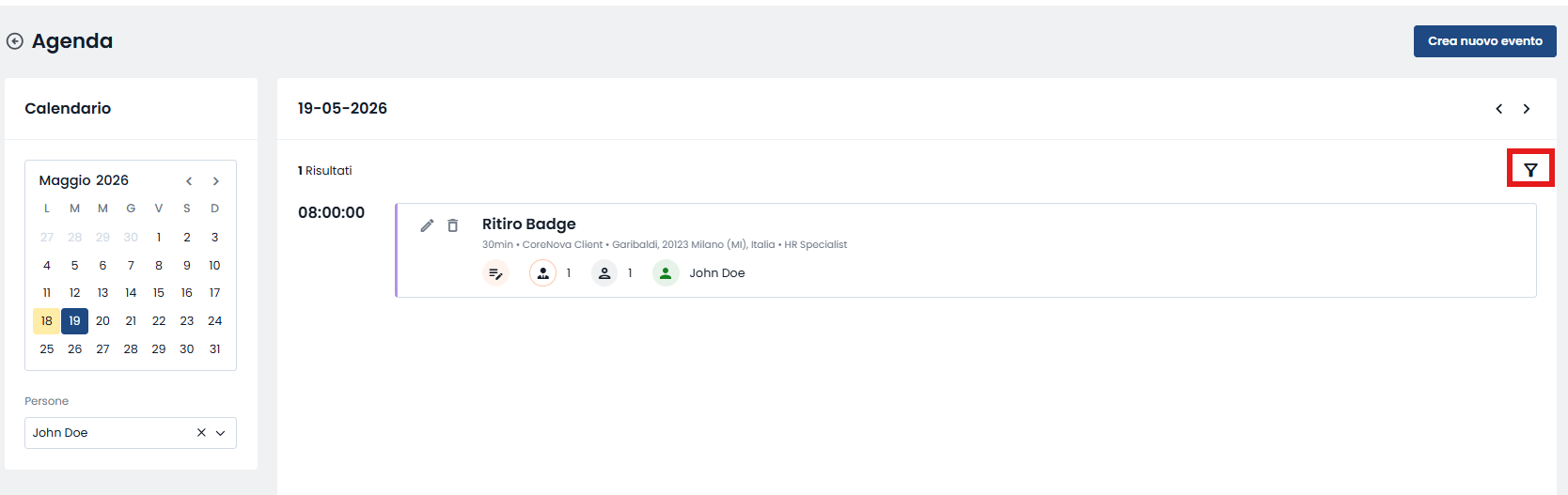Viewport: 1568px width, 495px height.
Task: Click the orange-ringed participants icon
Action: (x=542, y=273)
